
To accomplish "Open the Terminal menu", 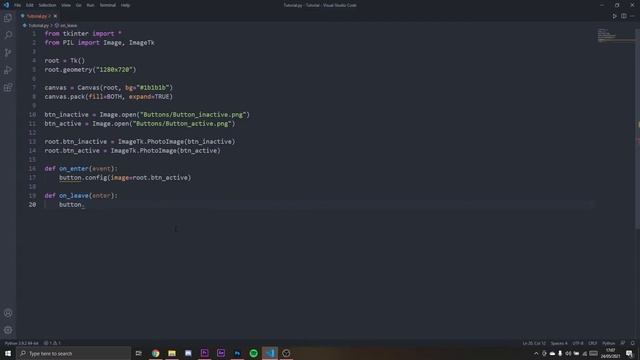I will (x=108, y=5).
